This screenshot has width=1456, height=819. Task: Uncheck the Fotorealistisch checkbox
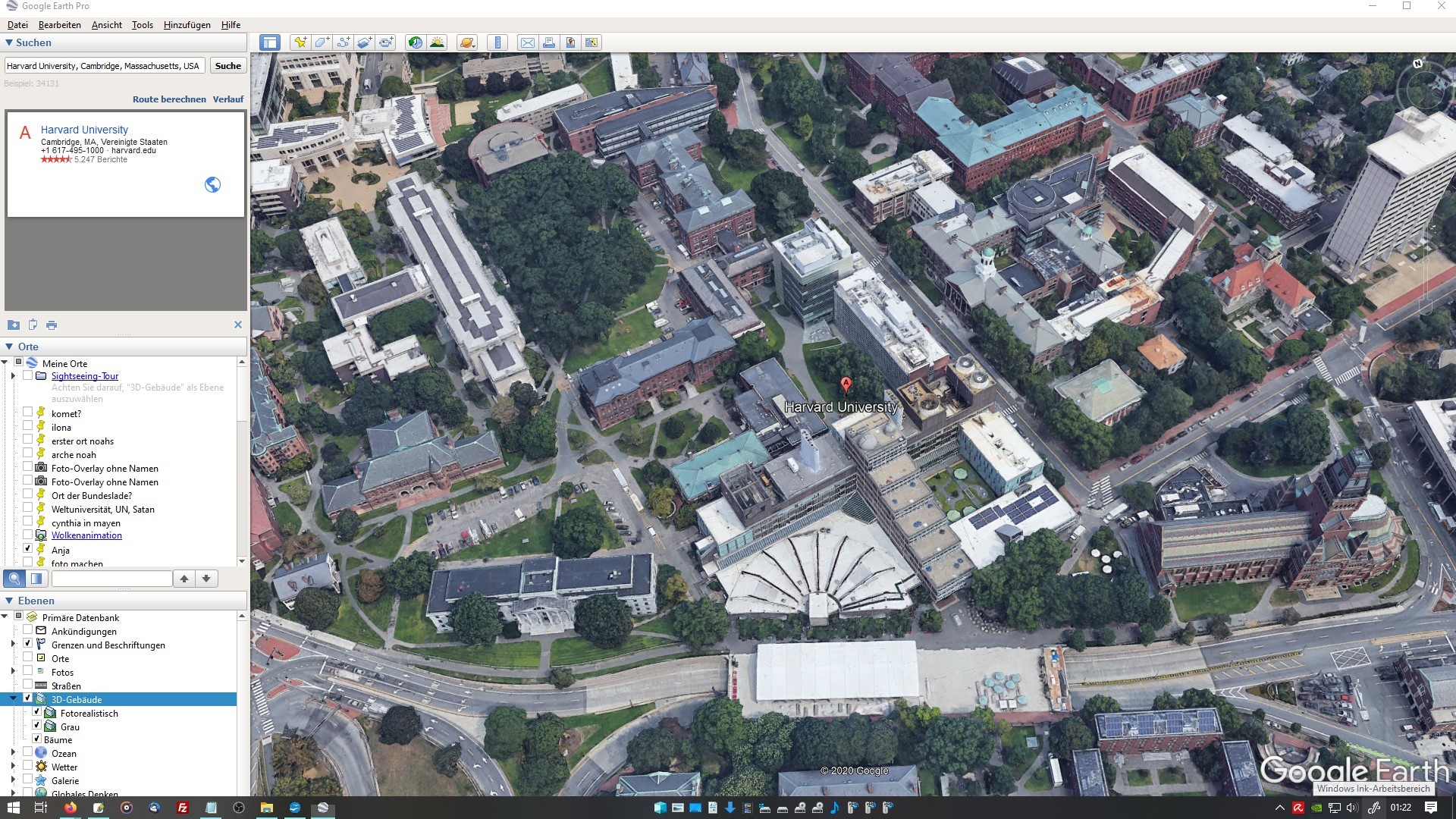(x=36, y=712)
